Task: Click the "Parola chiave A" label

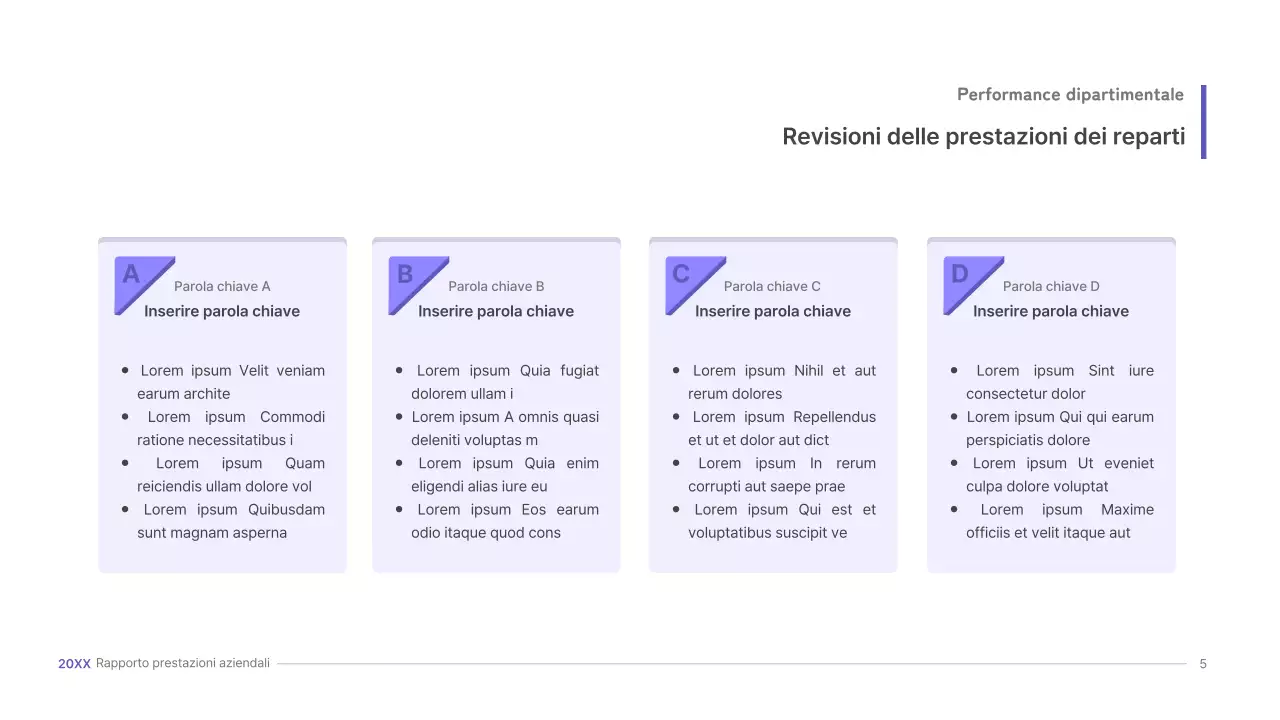Action: [222, 287]
